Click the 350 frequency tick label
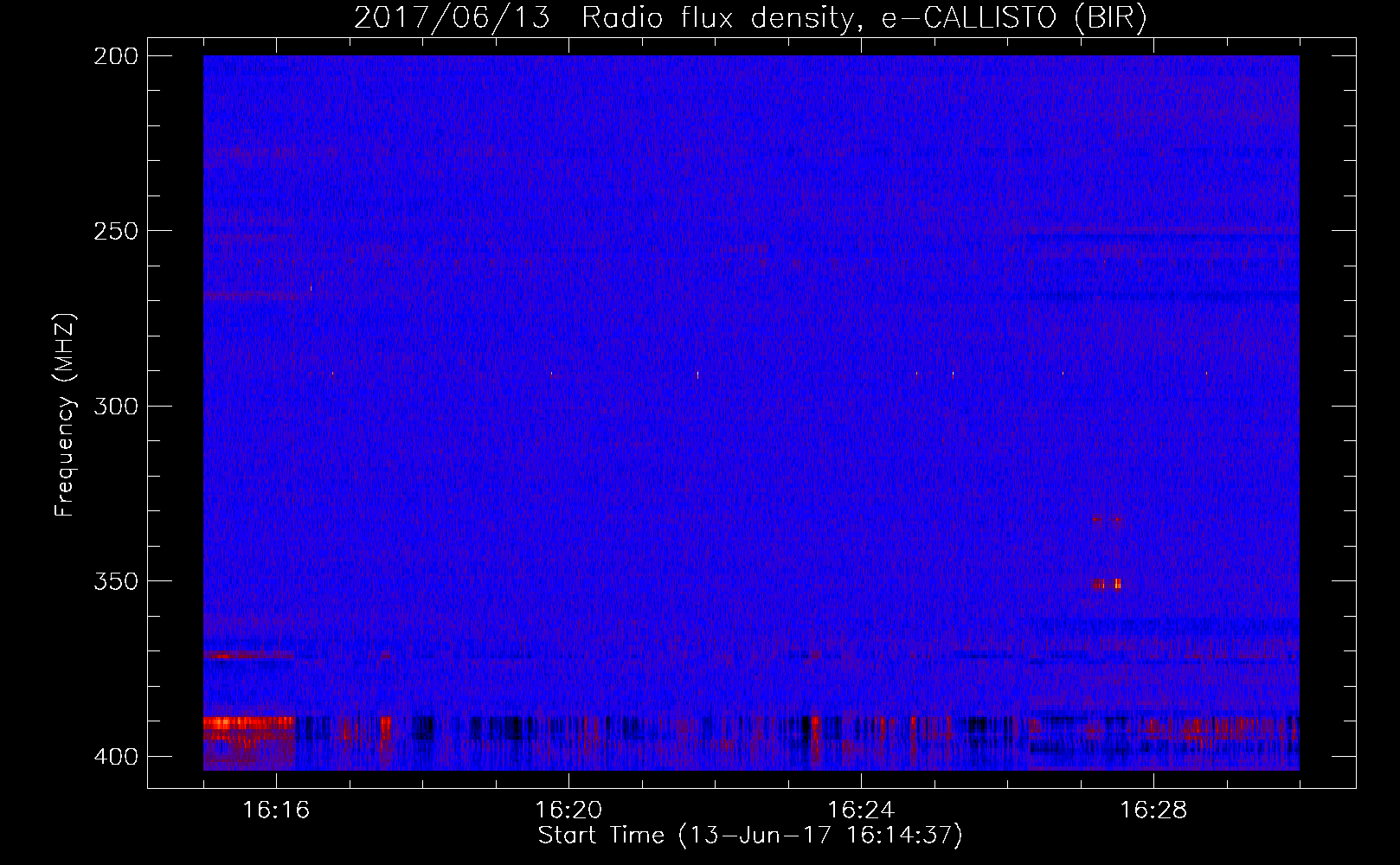This screenshot has height=865, width=1400. tap(116, 581)
